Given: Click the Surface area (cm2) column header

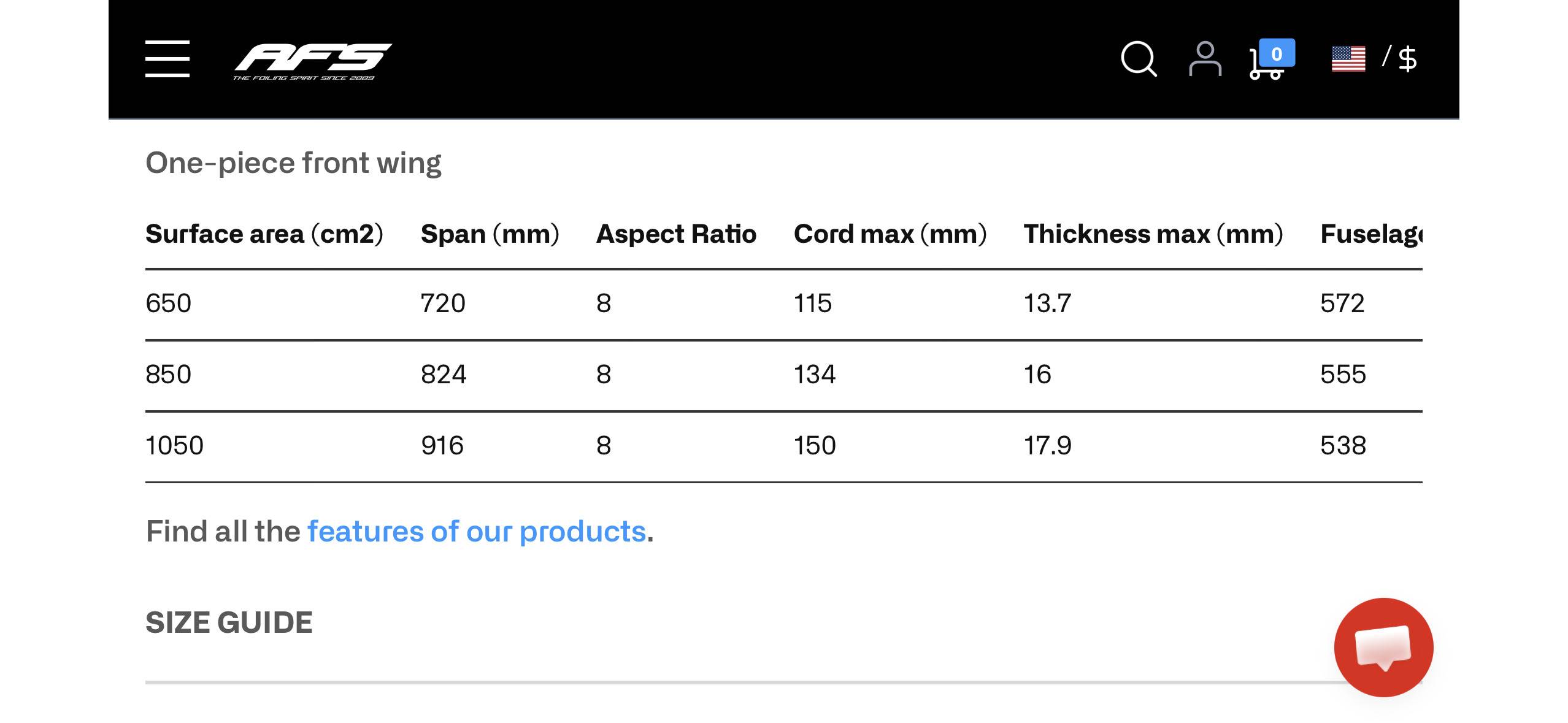Looking at the screenshot, I should (264, 234).
